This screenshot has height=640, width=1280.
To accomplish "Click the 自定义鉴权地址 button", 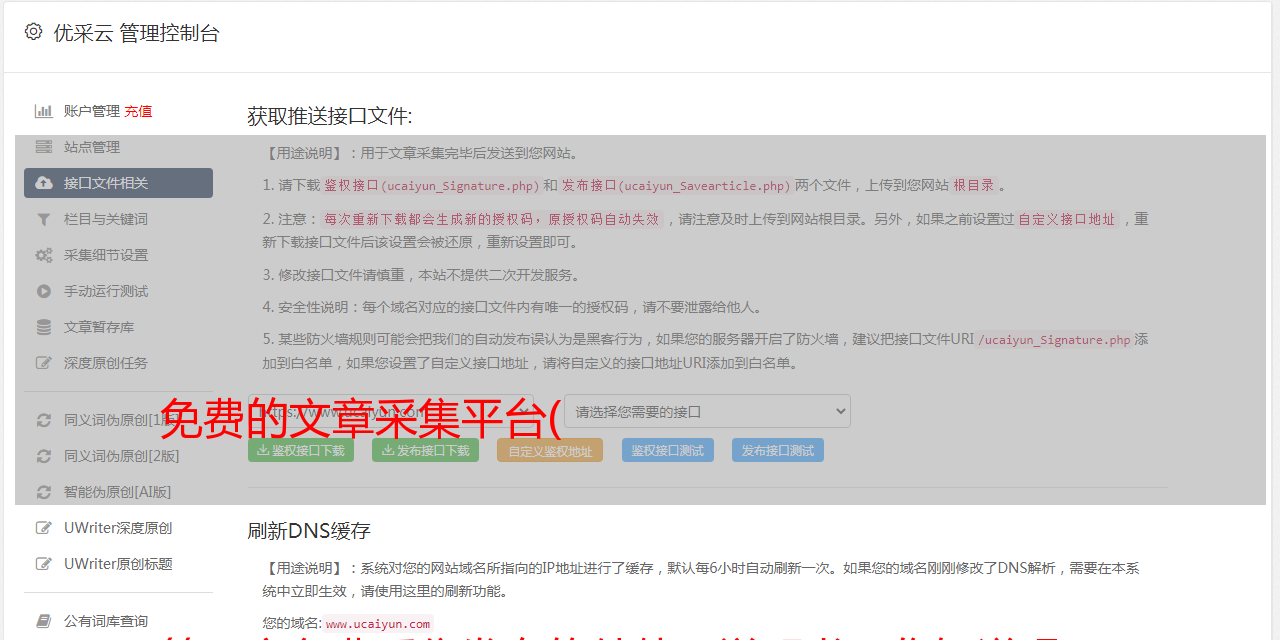I will pos(550,450).
